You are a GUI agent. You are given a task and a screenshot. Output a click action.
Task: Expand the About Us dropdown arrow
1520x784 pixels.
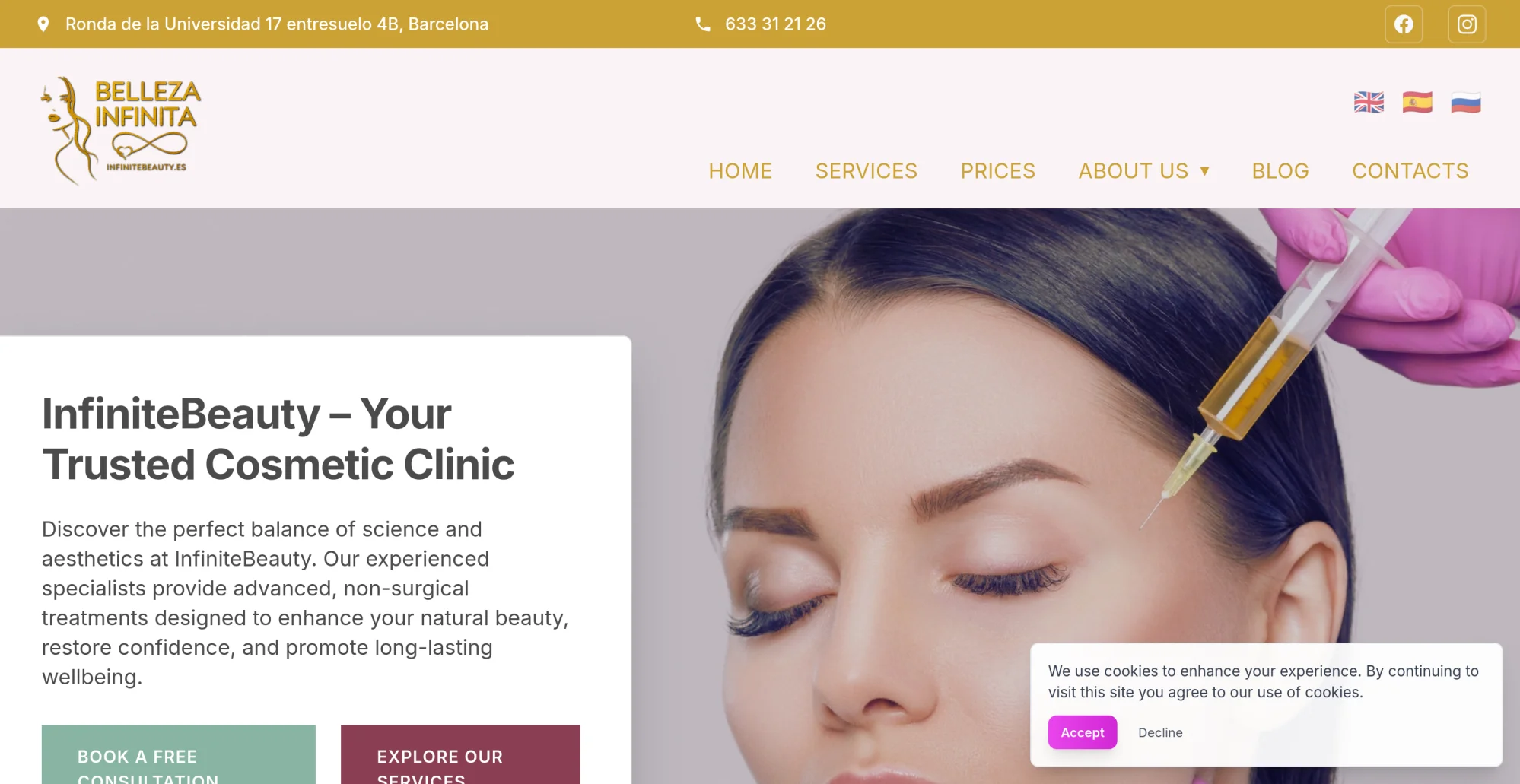tap(1205, 171)
